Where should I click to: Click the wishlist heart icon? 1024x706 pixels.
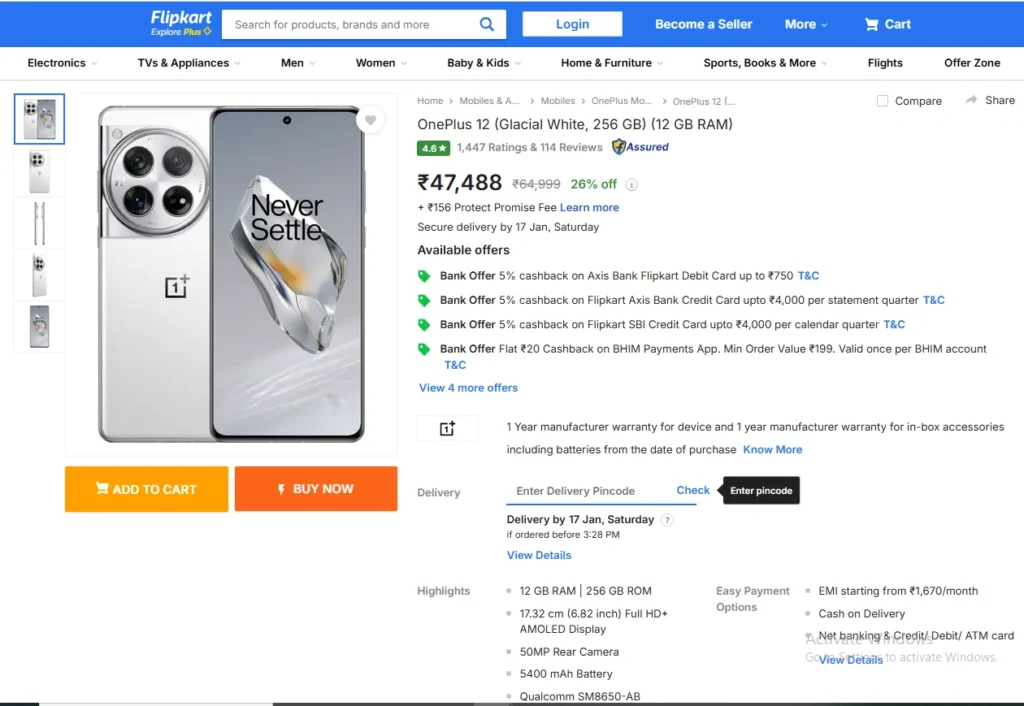point(370,121)
